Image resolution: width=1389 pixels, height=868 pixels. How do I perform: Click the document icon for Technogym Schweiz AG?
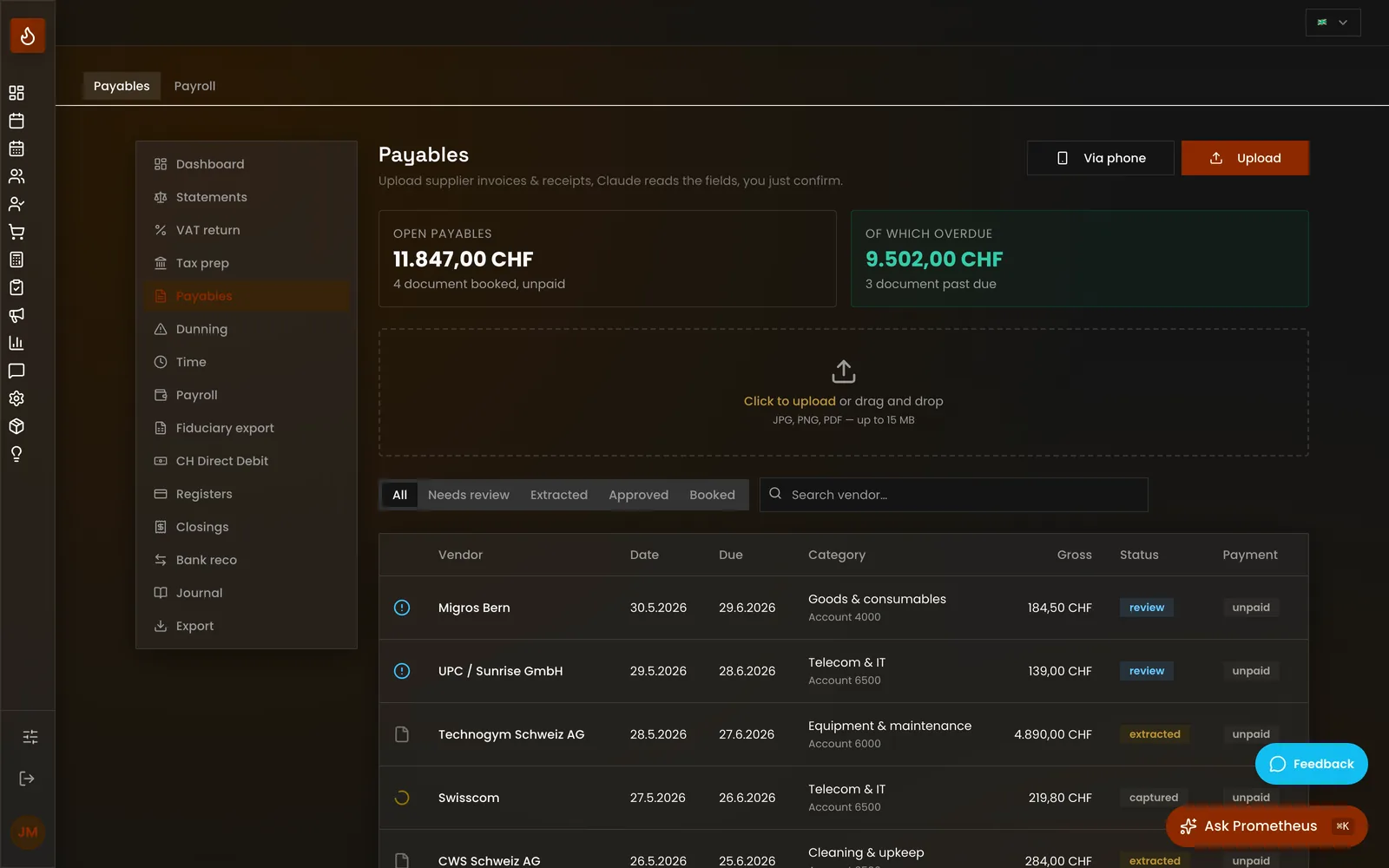(402, 734)
